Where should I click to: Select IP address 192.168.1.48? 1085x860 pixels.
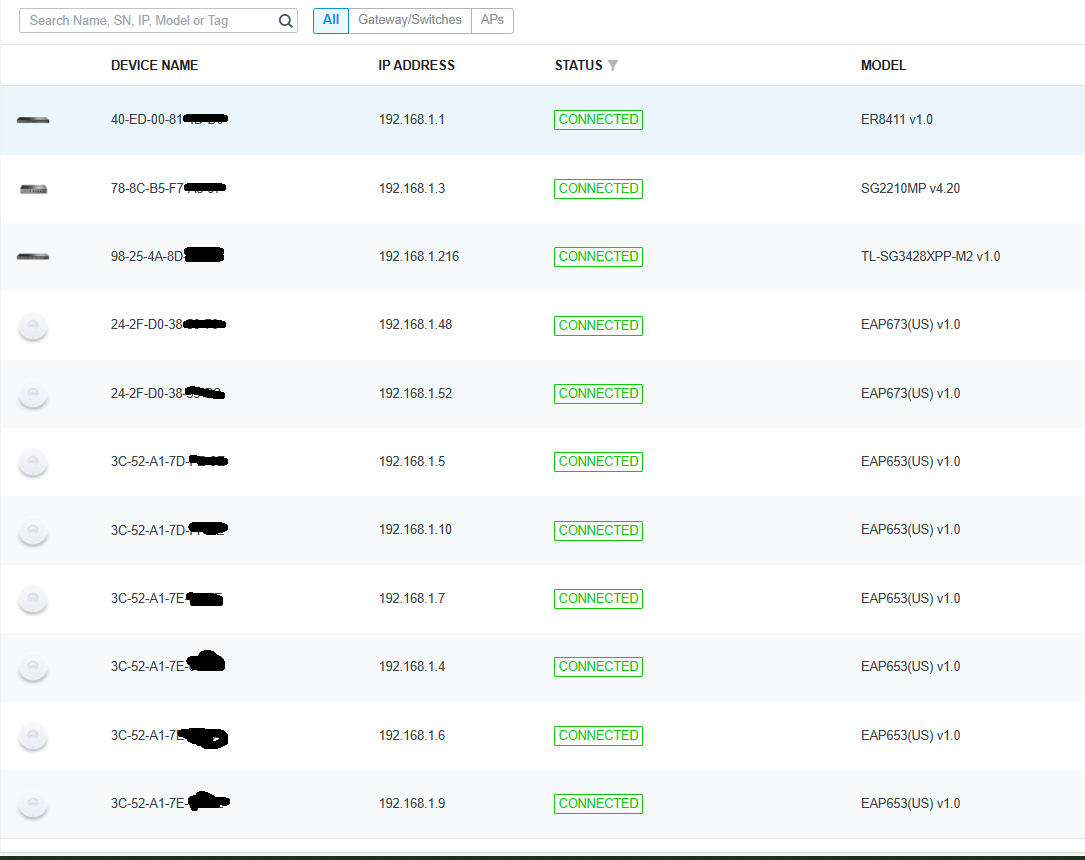point(415,324)
